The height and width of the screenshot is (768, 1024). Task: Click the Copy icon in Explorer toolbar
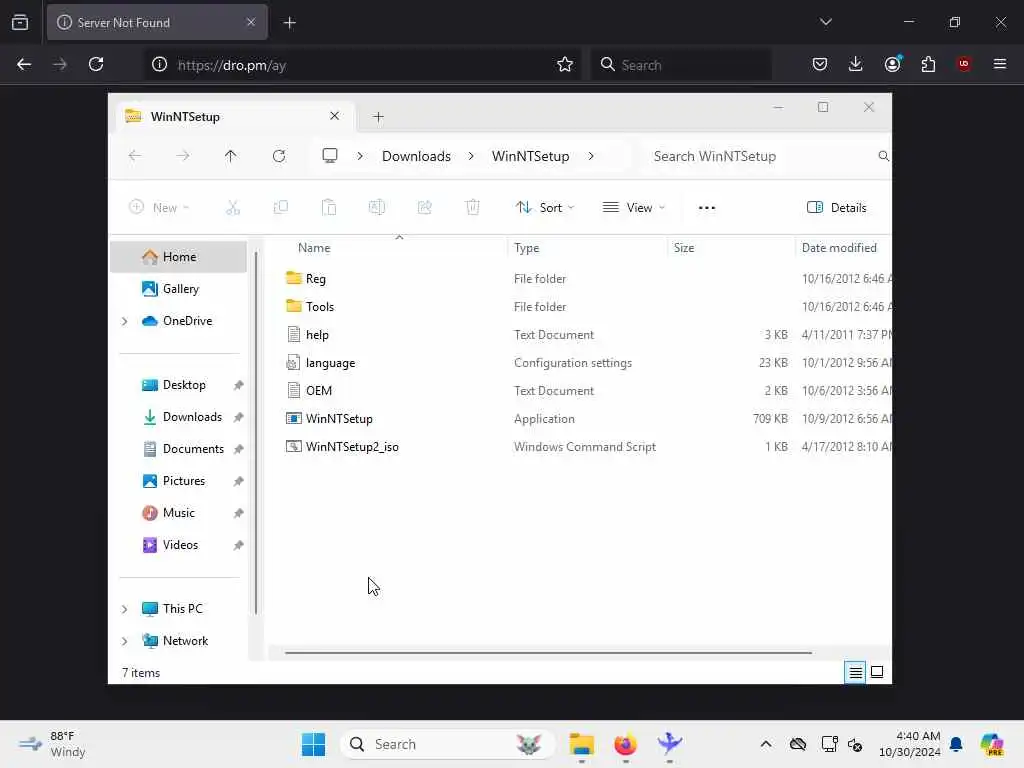coord(281,208)
